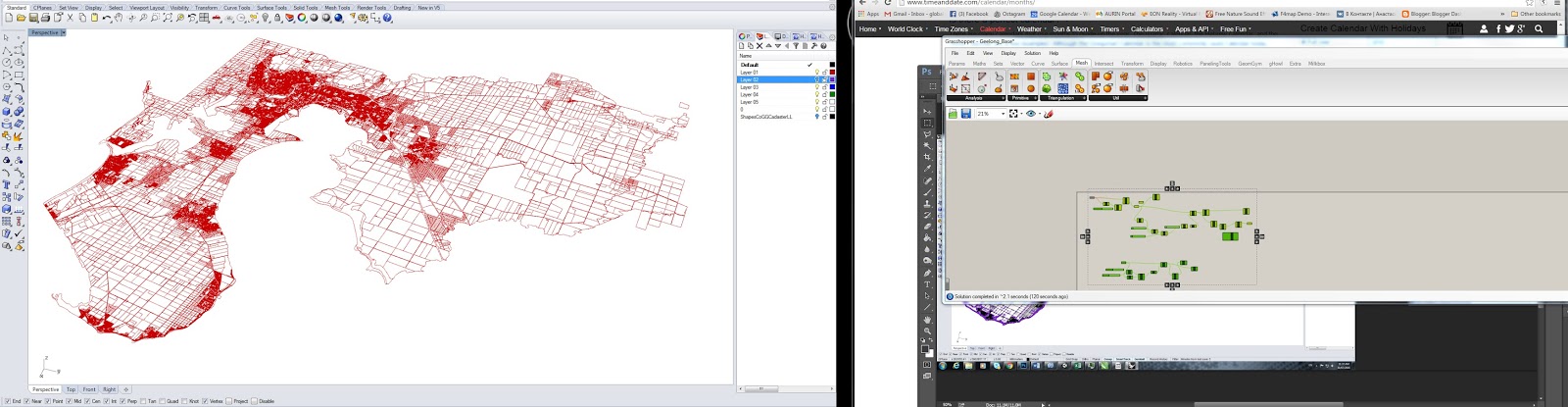The height and width of the screenshot is (407, 1568).
Task: Click the Grasshopper Save floppy disk icon
Action: [x=965, y=114]
